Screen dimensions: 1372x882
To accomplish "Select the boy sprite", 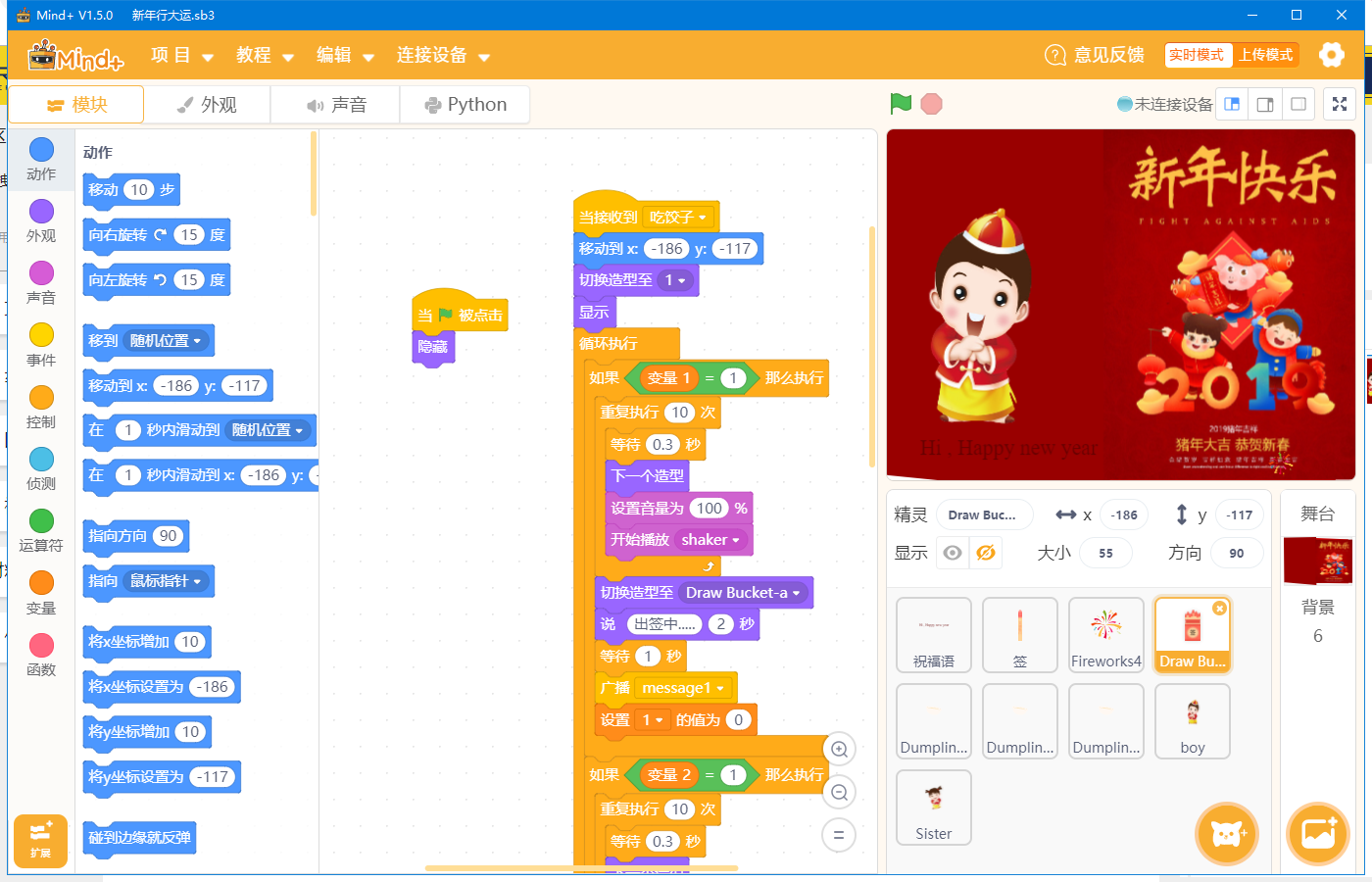I will click(x=1193, y=721).
